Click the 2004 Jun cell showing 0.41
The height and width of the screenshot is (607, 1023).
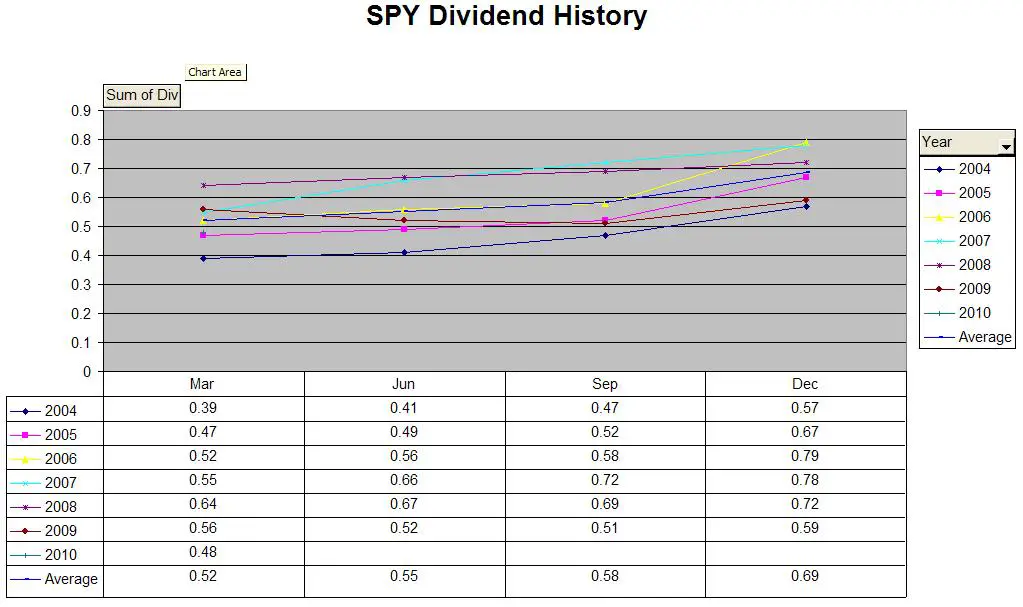(404, 408)
